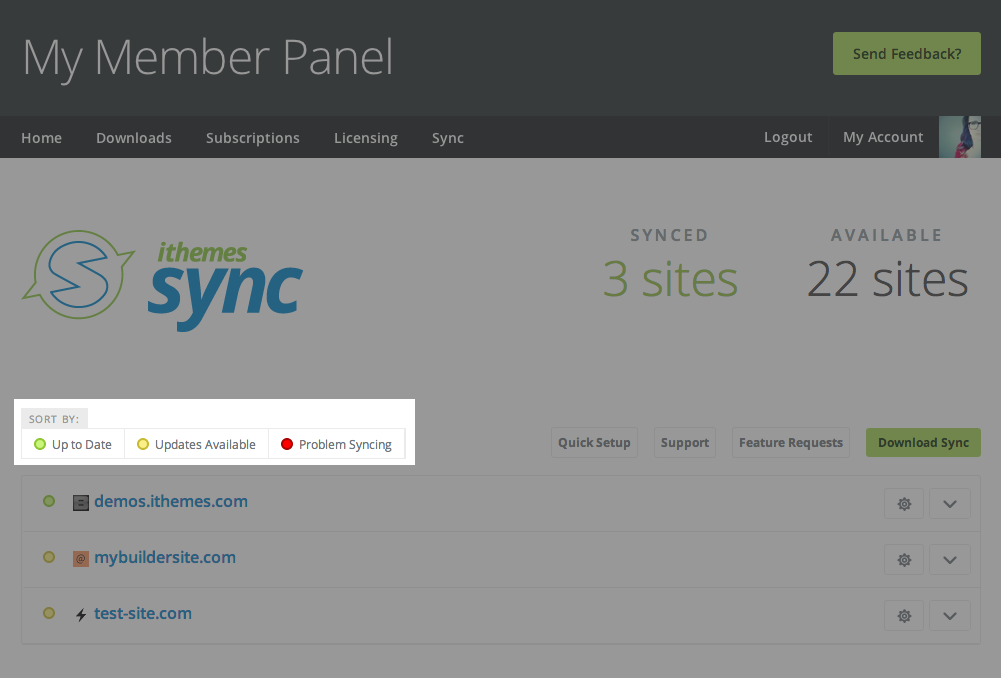Click the green Download Sync button
1001x678 pixels.
coord(923,442)
